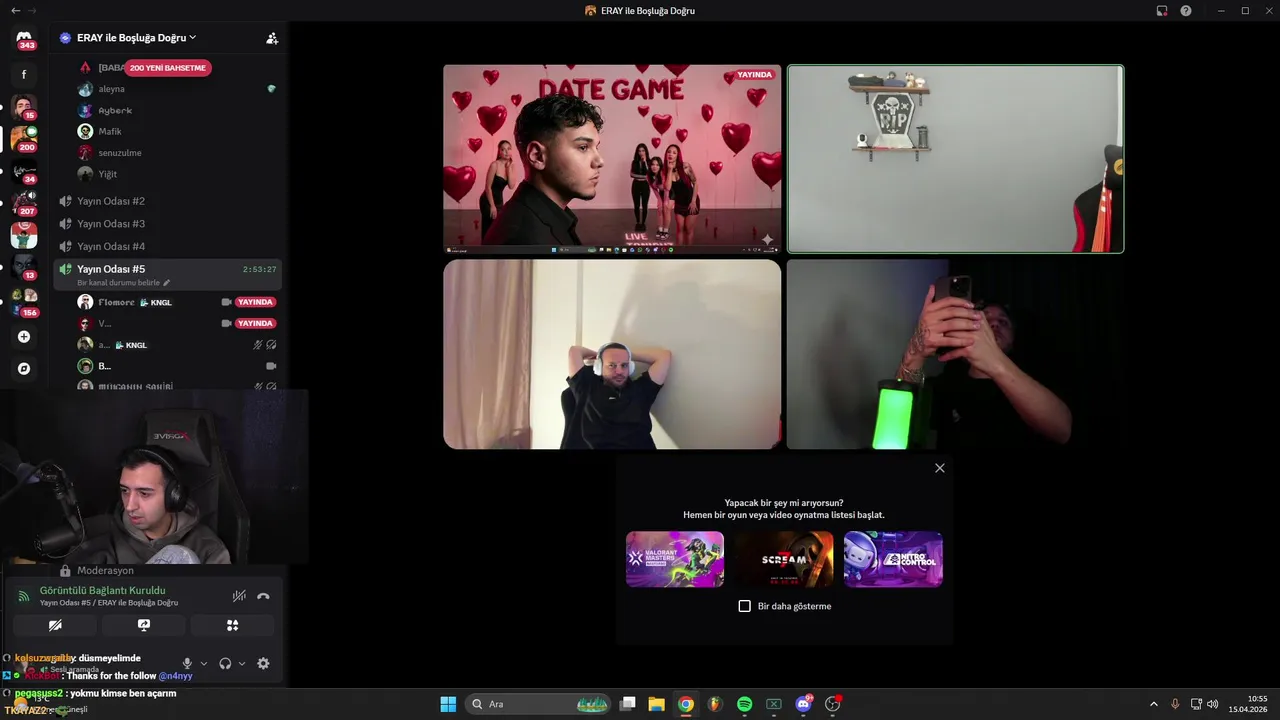1280x720 pixels.
Task: Open microphone input options arrow
Action: (x=204, y=663)
